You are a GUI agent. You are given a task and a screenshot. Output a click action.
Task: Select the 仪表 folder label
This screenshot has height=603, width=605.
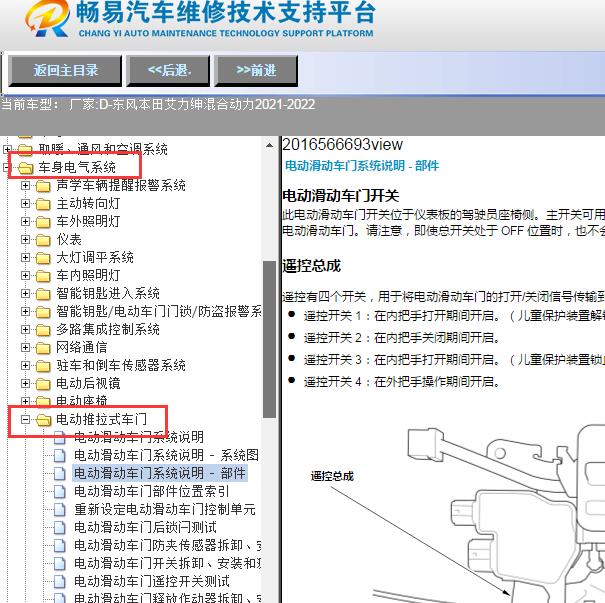(69, 240)
